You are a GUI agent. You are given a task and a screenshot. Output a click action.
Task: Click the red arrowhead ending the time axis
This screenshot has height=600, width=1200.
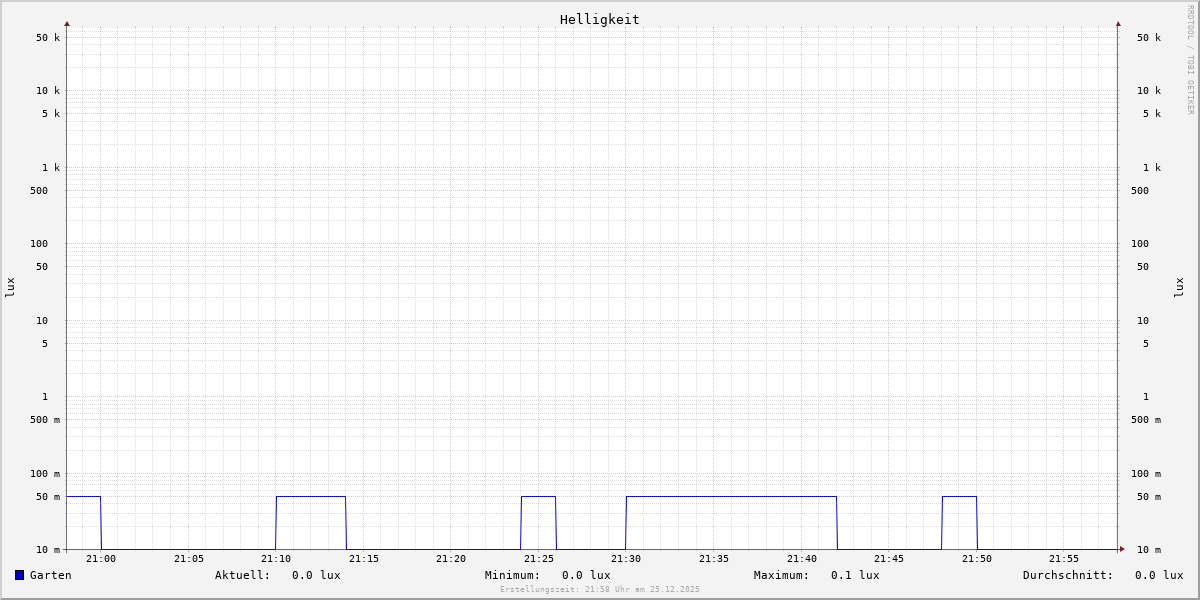click(1122, 549)
